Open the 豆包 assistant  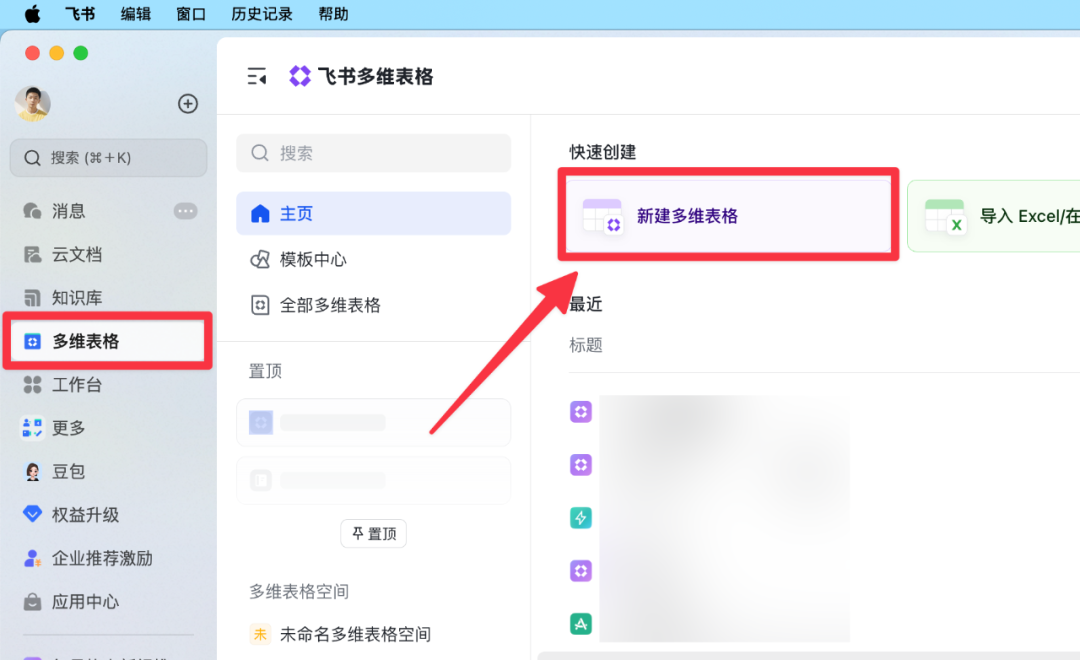(x=69, y=471)
